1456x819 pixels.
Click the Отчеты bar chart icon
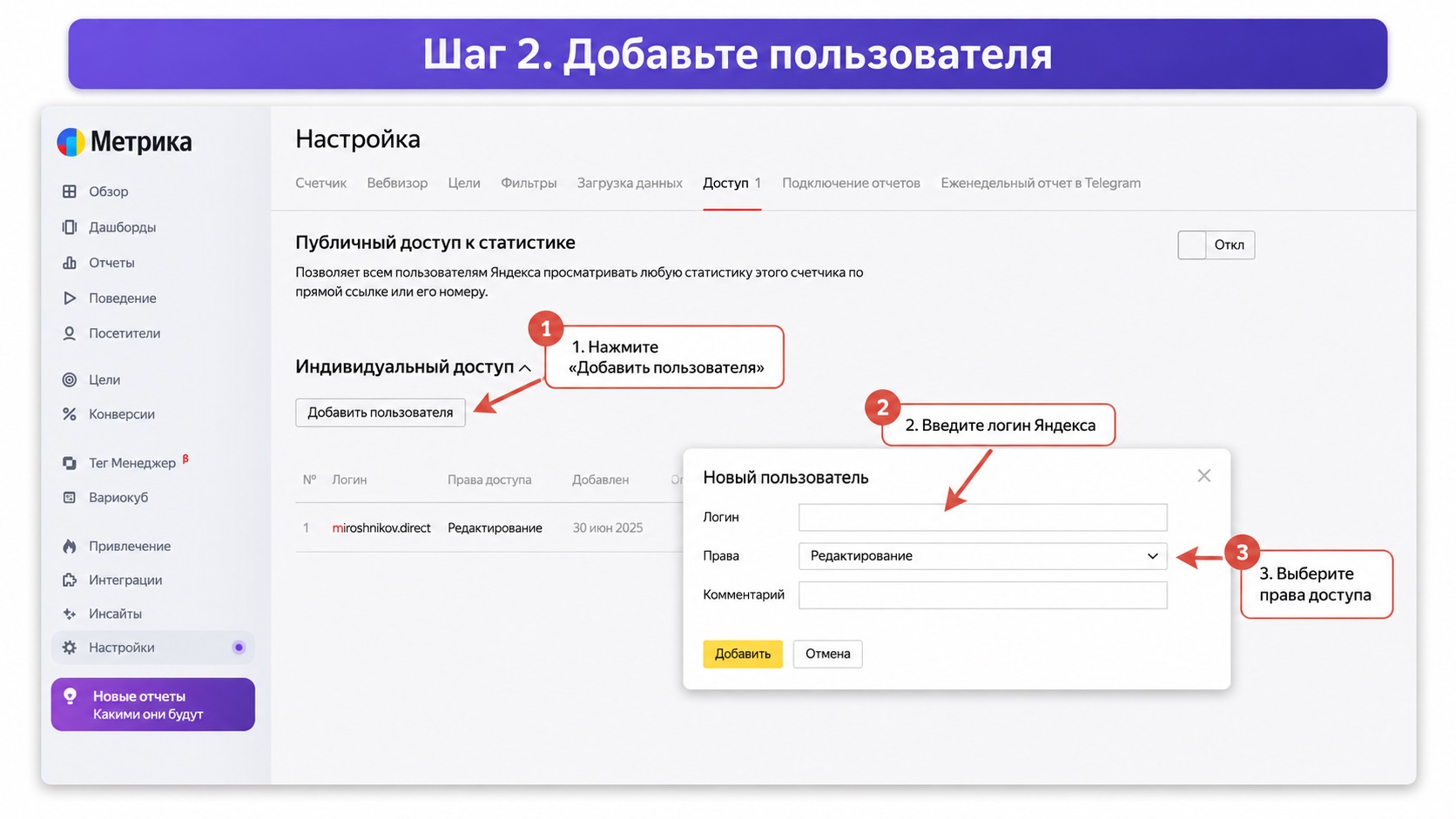tap(70, 263)
